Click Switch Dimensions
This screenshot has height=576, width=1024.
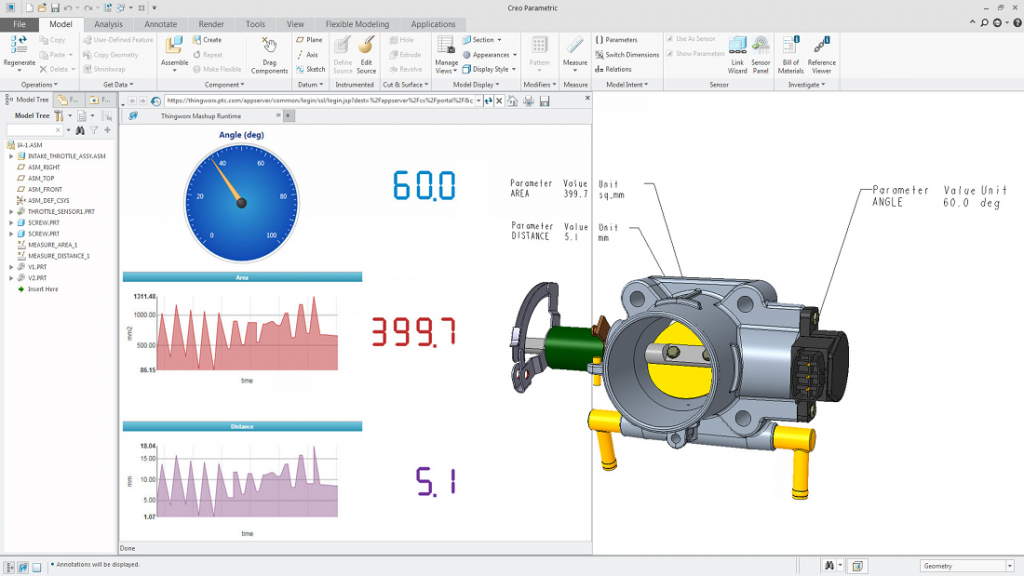point(627,55)
